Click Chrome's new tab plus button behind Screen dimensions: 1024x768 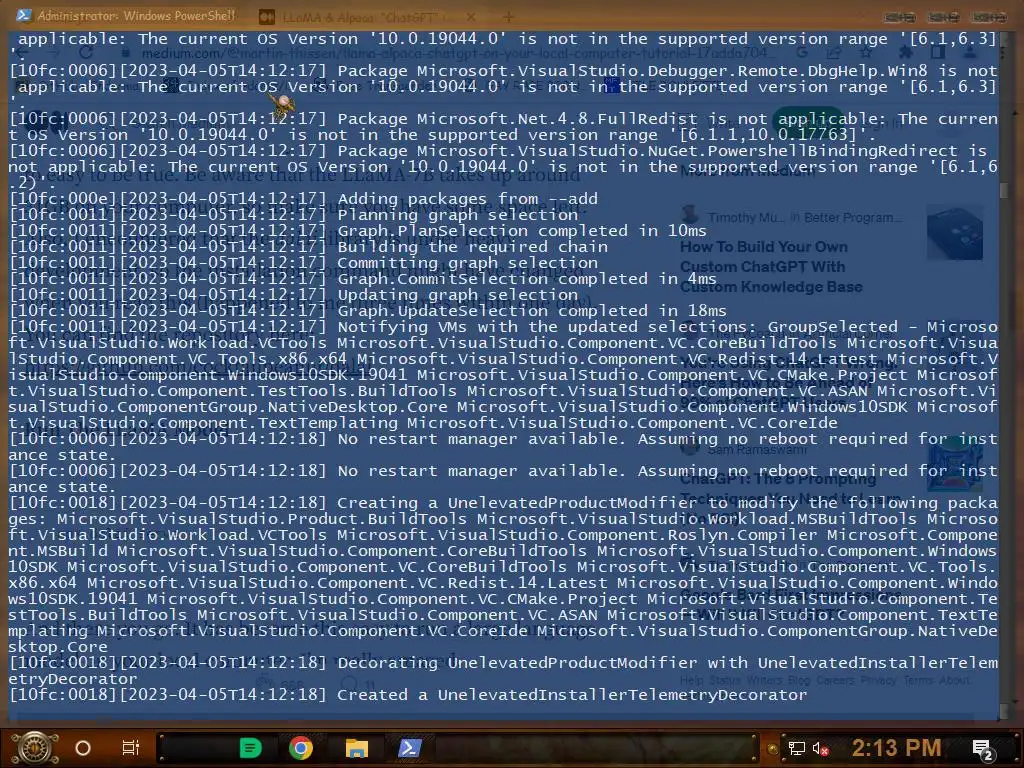[x=508, y=16]
